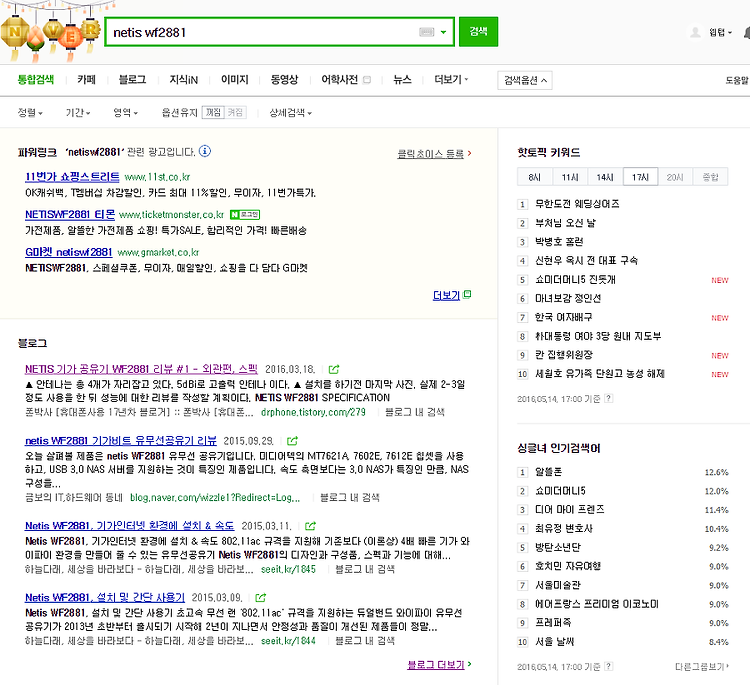Open the 11번가 쇼핑스트리트 ad link
Image resolution: width=750 pixels, height=685 pixels.
coord(72,177)
